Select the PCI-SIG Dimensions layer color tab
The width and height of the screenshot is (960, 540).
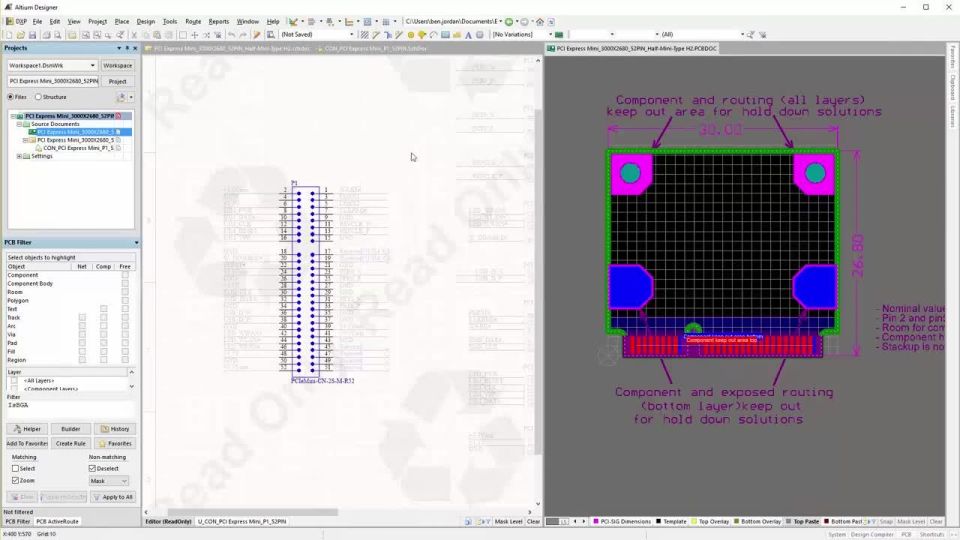pos(621,522)
